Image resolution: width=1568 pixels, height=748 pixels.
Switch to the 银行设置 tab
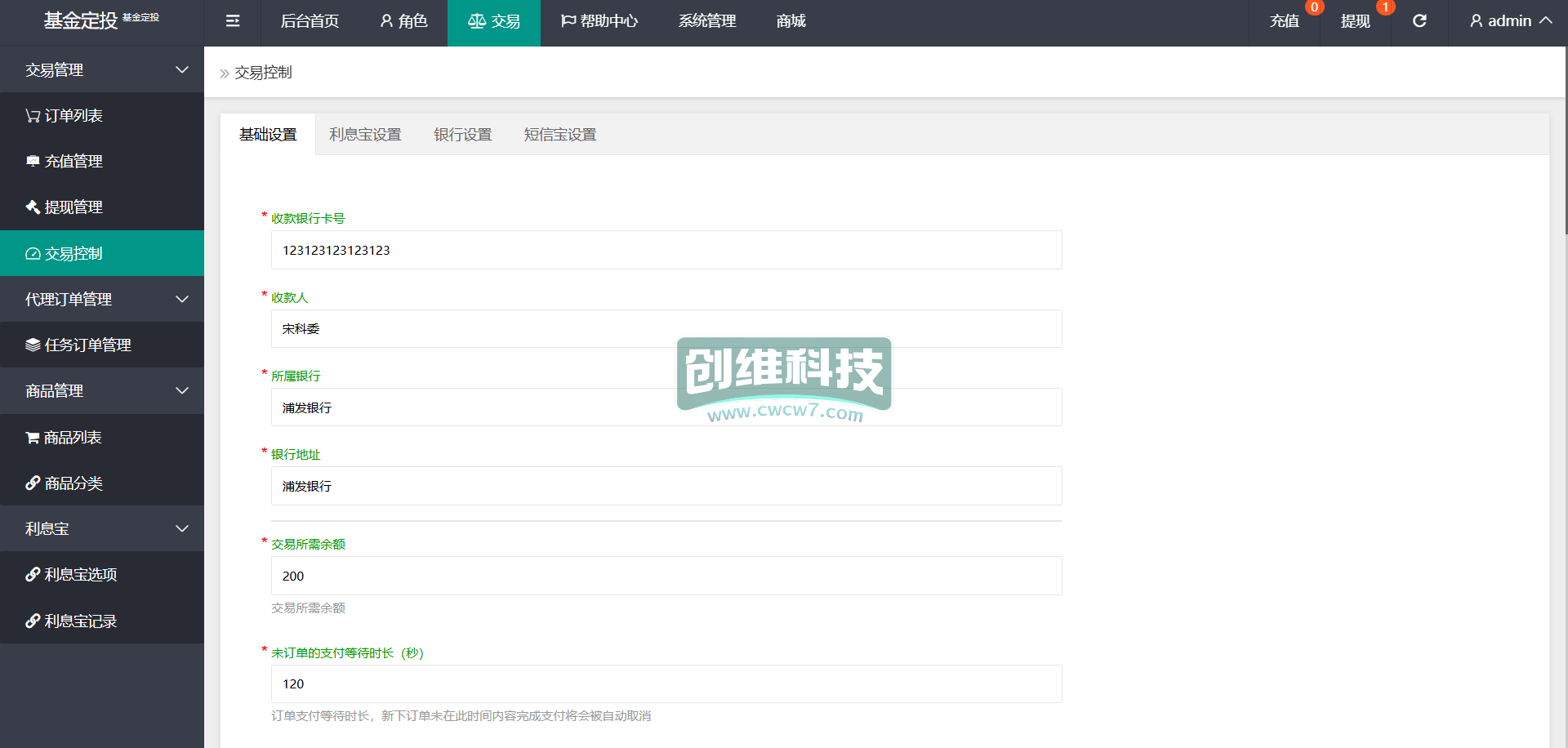[462, 135]
